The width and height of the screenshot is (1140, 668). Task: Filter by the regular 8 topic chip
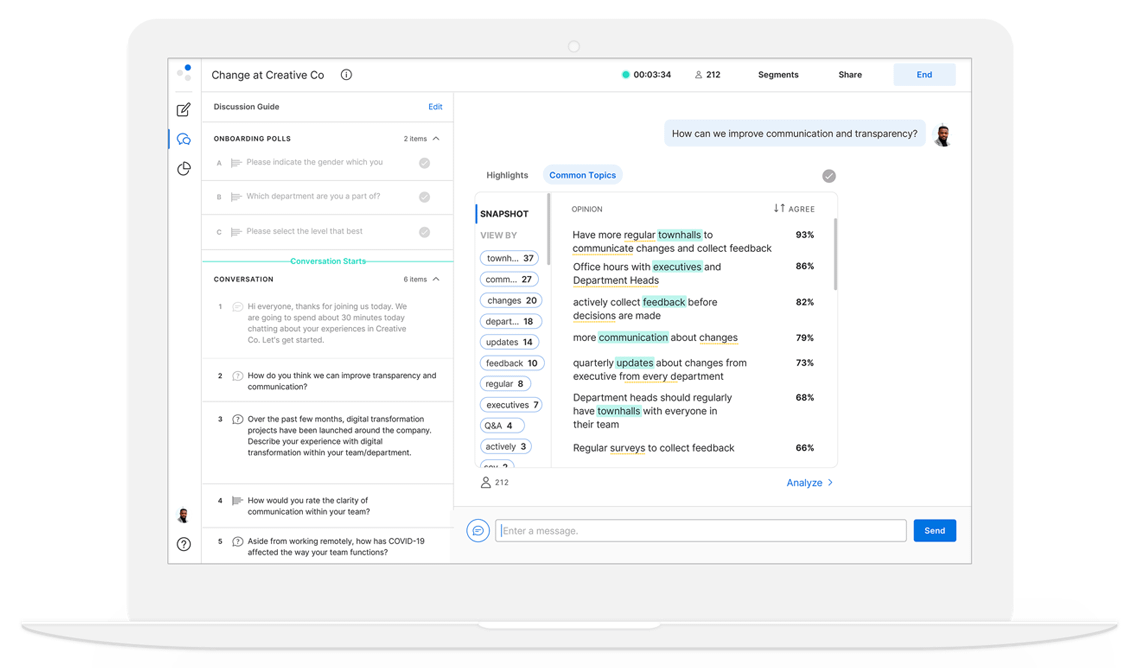pyautogui.click(x=505, y=384)
